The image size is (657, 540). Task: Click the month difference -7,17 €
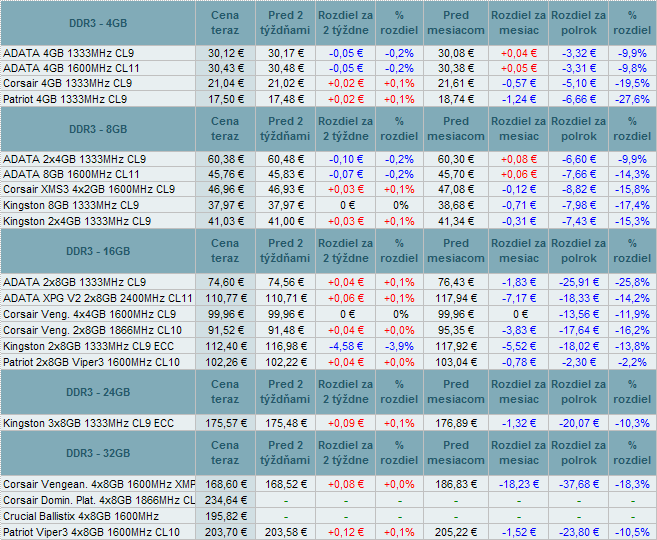pos(519,298)
